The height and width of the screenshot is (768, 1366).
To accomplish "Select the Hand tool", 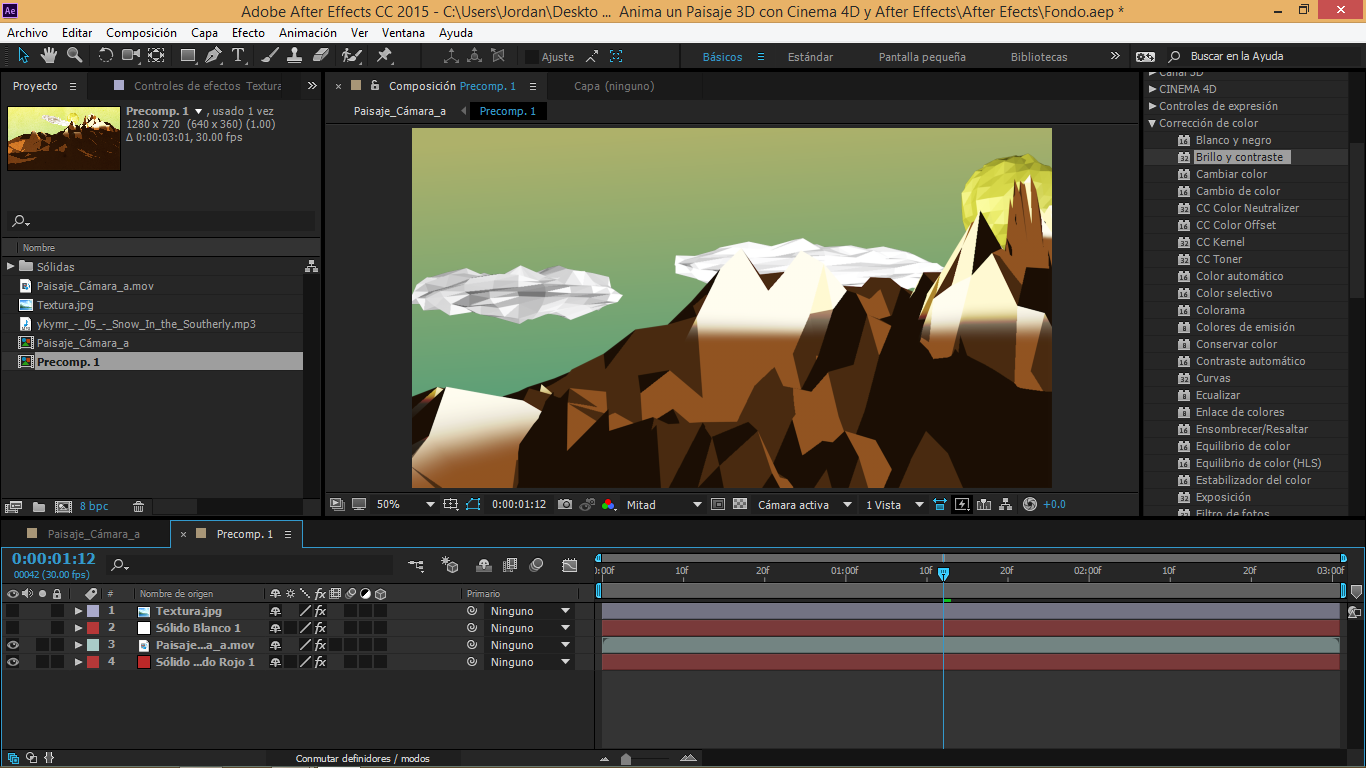I will tap(48, 56).
